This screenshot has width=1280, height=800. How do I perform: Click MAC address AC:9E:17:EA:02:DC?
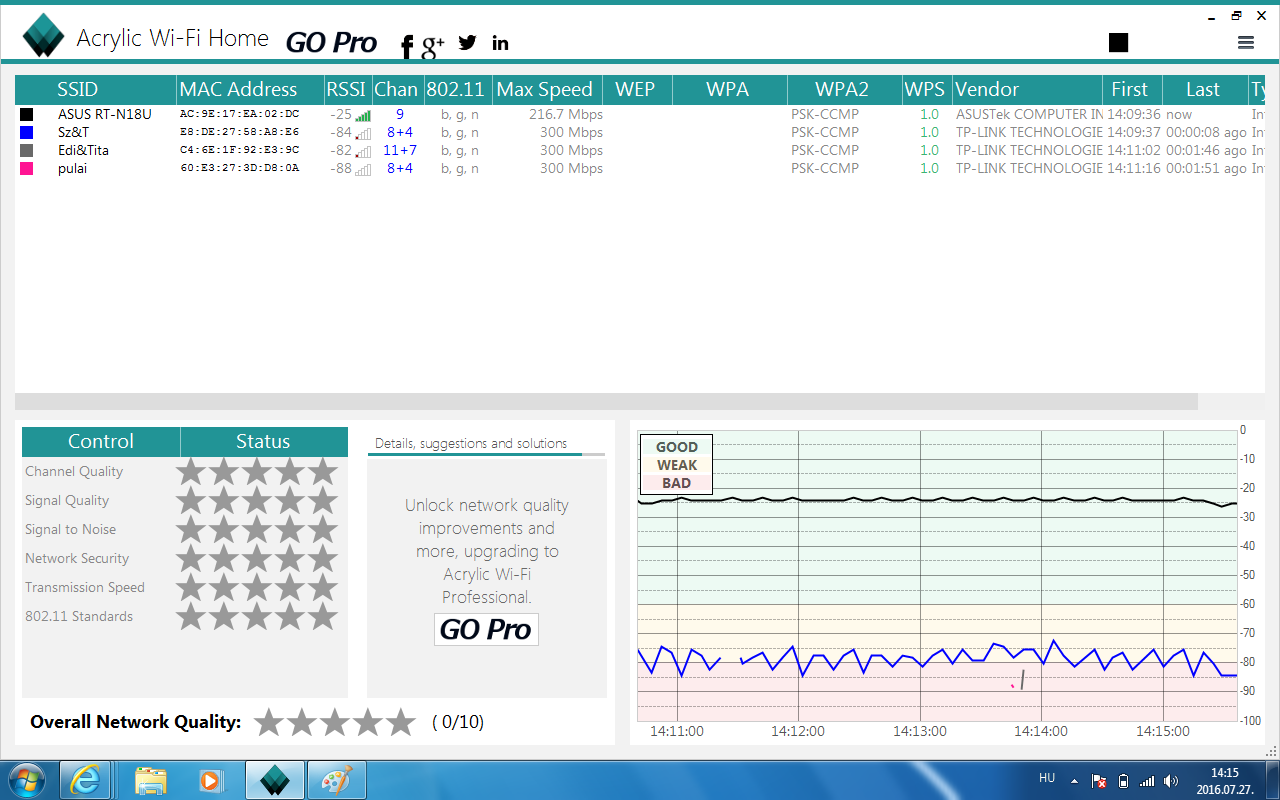coord(240,114)
